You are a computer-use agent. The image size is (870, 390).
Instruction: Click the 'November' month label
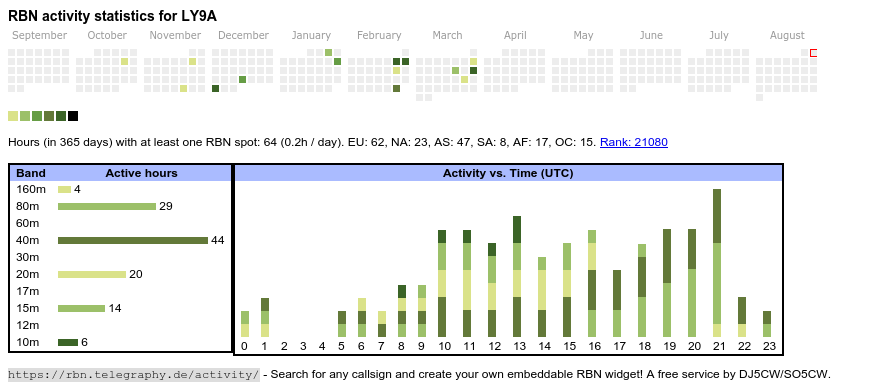(175, 36)
